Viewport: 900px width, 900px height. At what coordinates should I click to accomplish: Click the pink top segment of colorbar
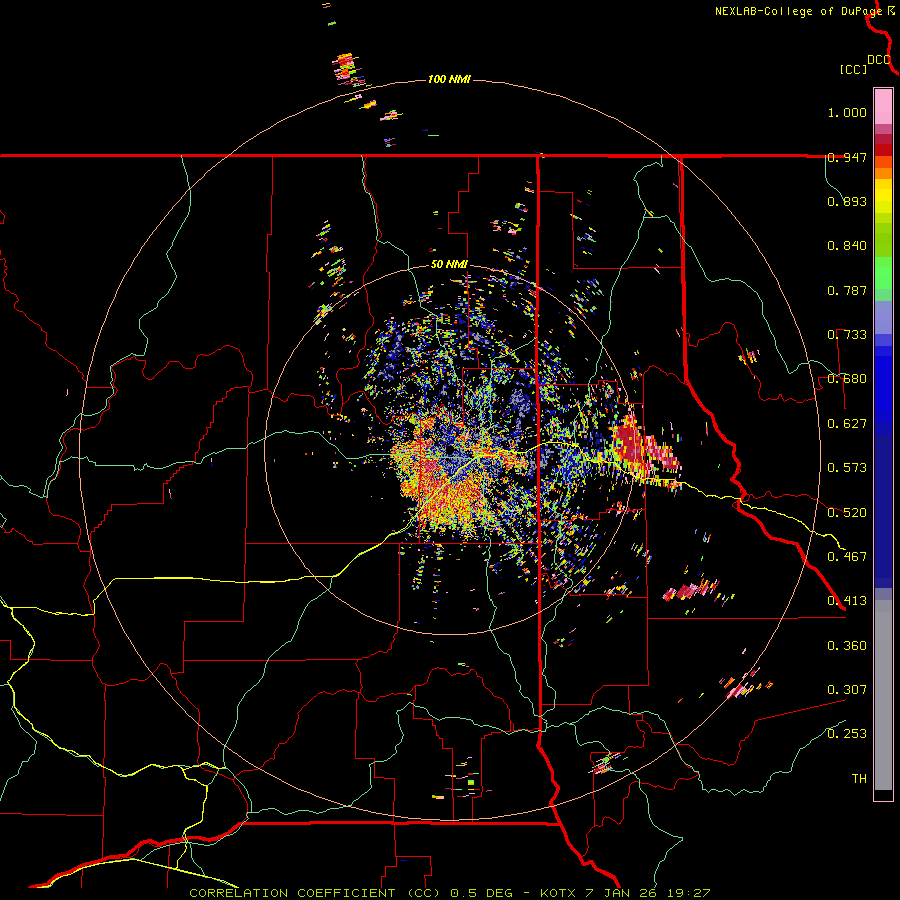coord(883,106)
